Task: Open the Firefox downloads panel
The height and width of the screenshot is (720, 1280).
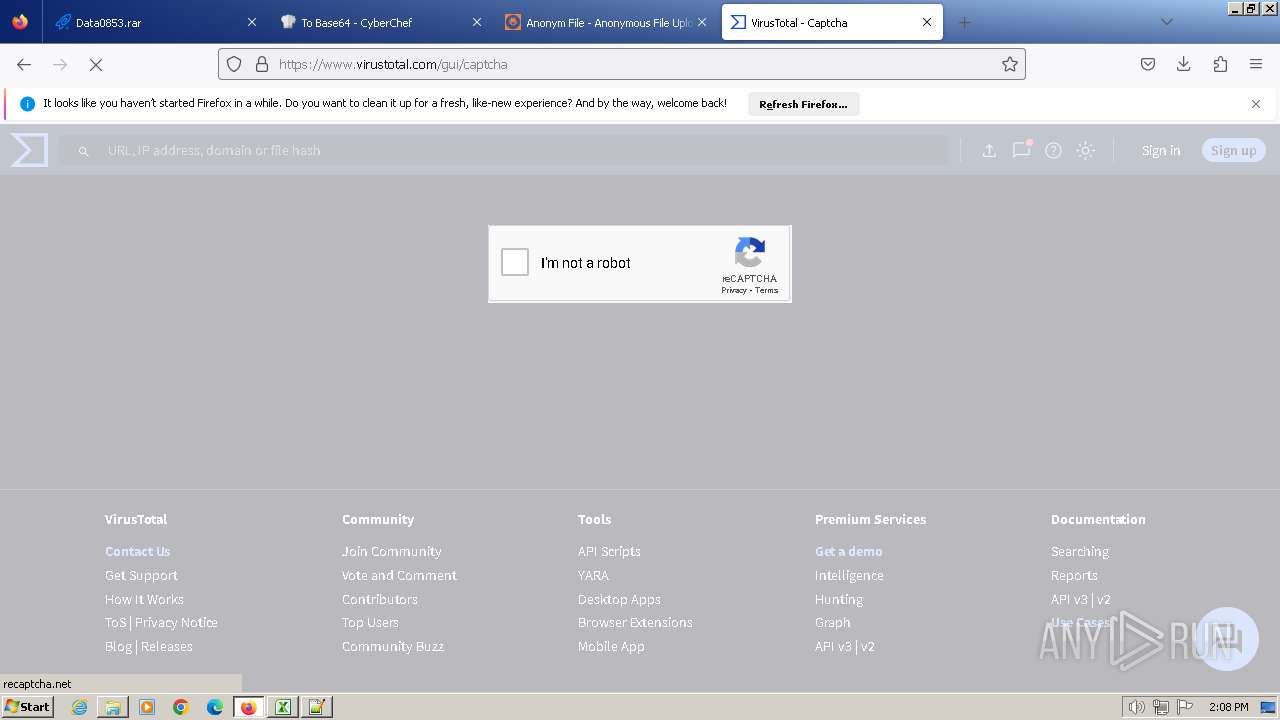Action: [1184, 64]
